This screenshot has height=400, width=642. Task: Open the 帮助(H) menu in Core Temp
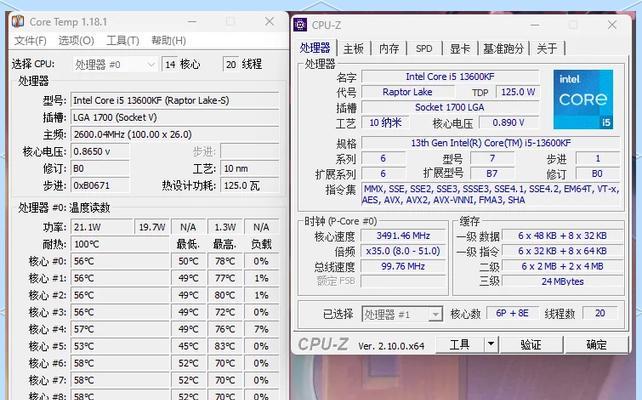[169, 41]
